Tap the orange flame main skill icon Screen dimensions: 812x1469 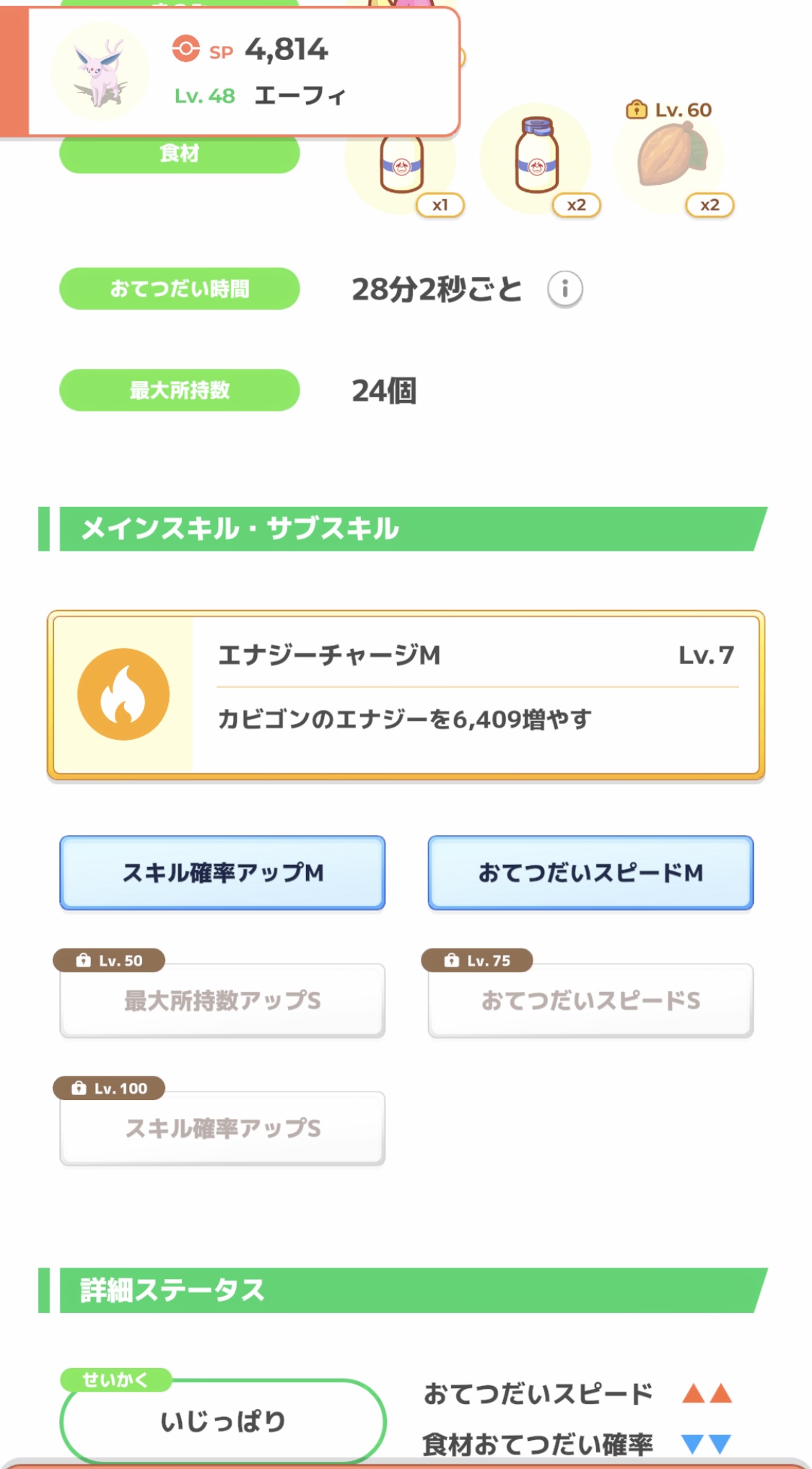point(123,694)
